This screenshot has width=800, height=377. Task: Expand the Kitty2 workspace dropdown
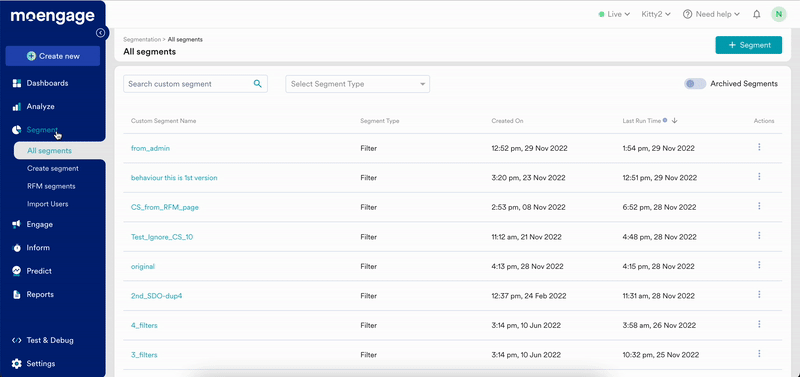point(656,14)
